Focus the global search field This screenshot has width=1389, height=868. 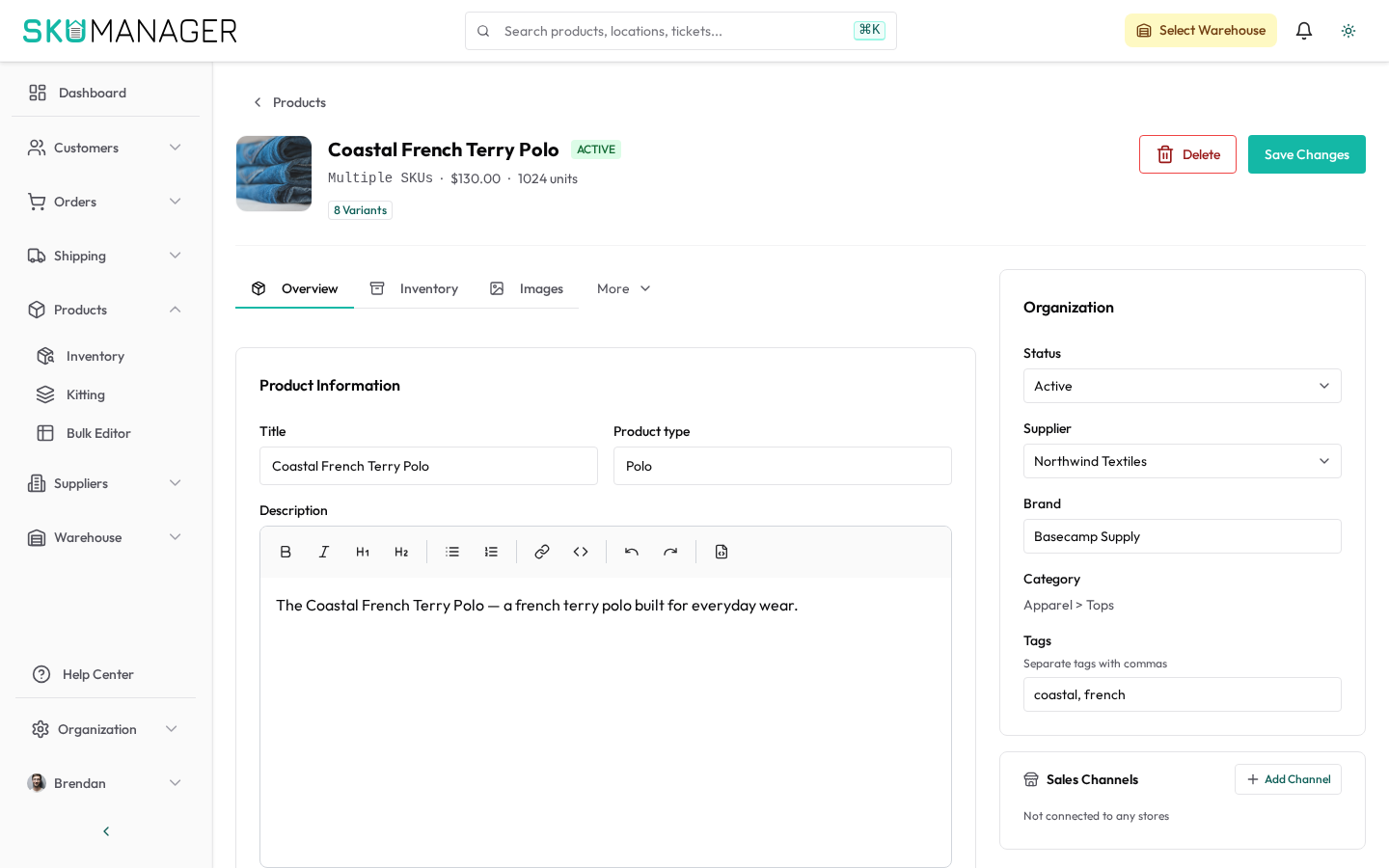[681, 31]
